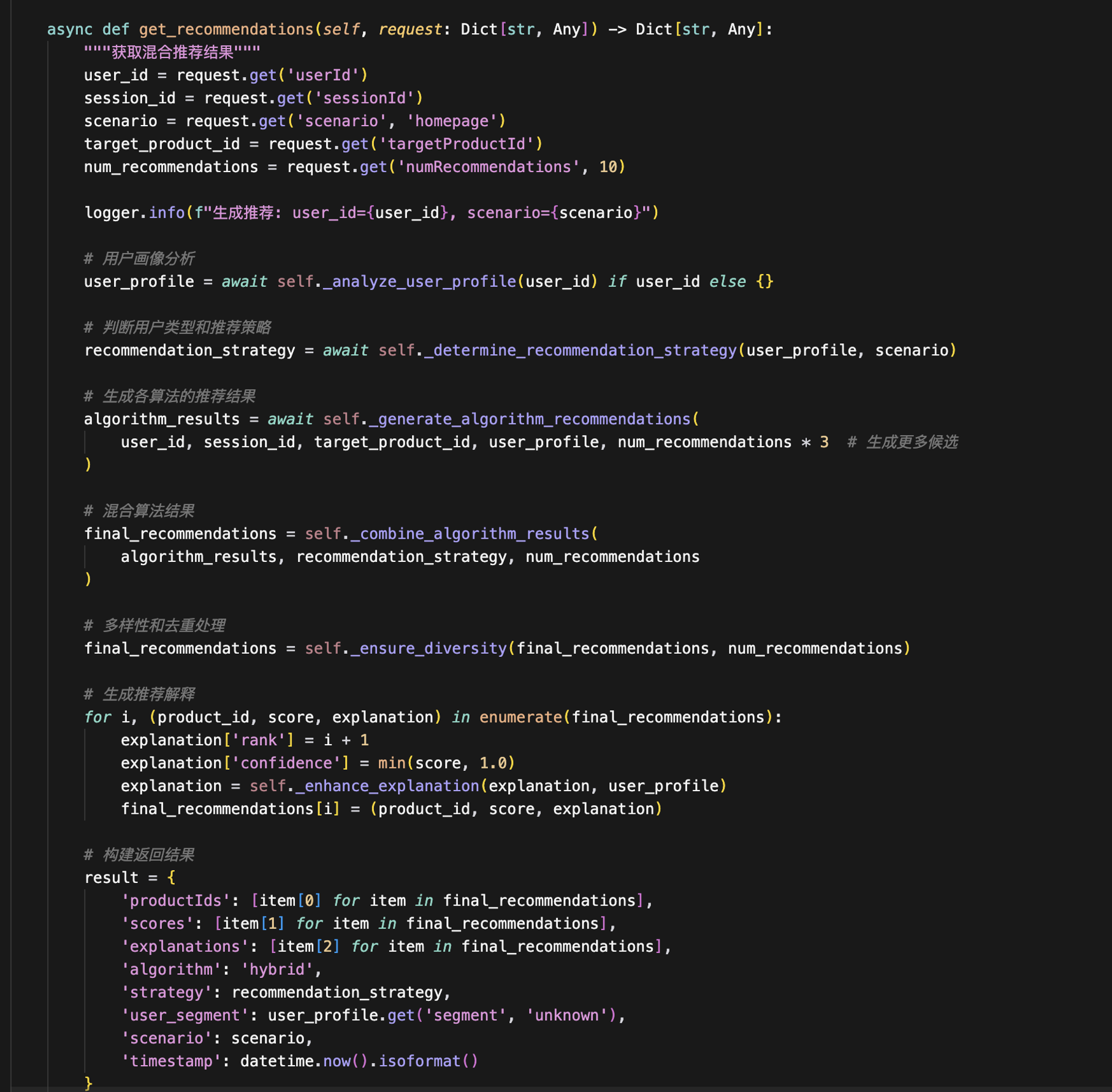The image size is (1112, 1092).
Task: Click the dictionary key 'productIds'
Action: coord(176,900)
